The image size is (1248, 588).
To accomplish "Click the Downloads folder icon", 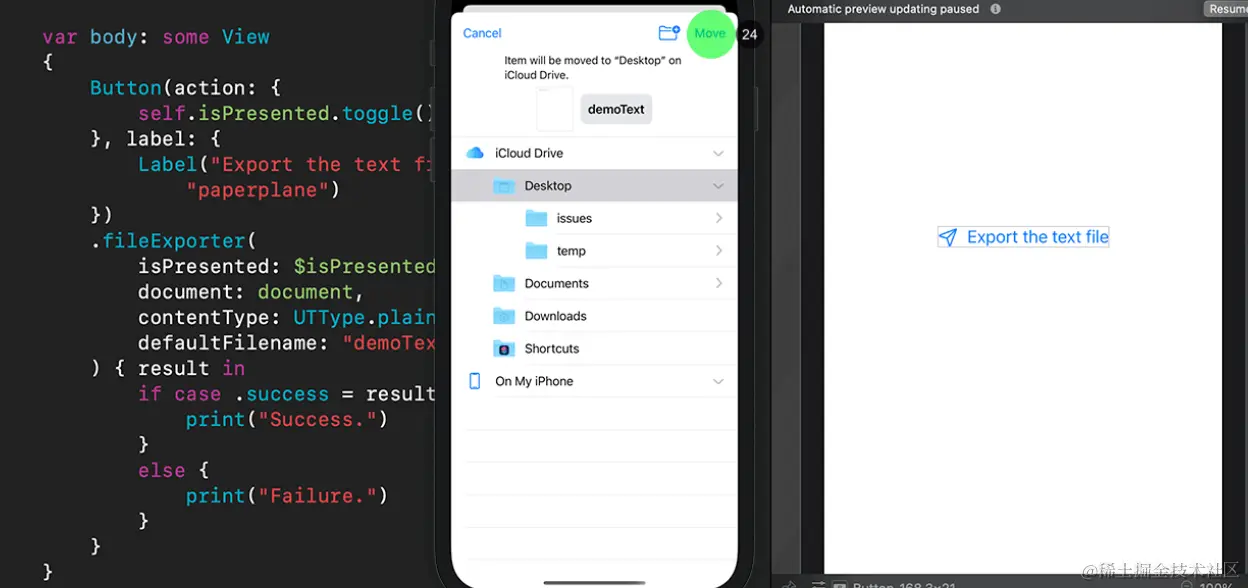I will [504, 316].
